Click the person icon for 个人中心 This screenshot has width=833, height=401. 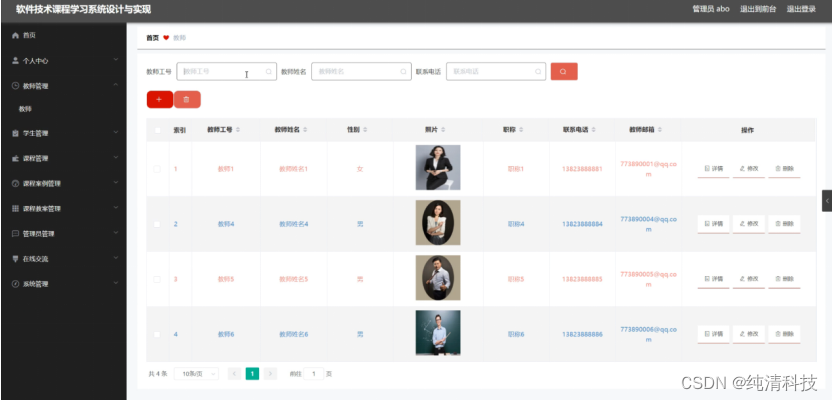pos(15,61)
